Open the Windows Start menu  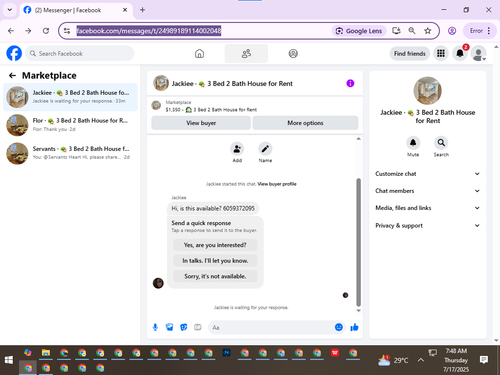(x=9, y=360)
